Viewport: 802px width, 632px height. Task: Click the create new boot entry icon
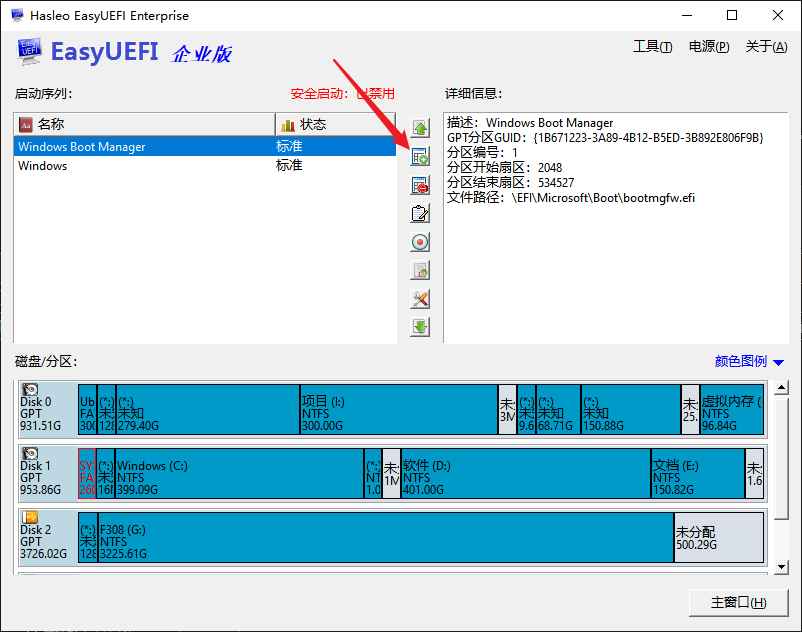coord(420,156)
